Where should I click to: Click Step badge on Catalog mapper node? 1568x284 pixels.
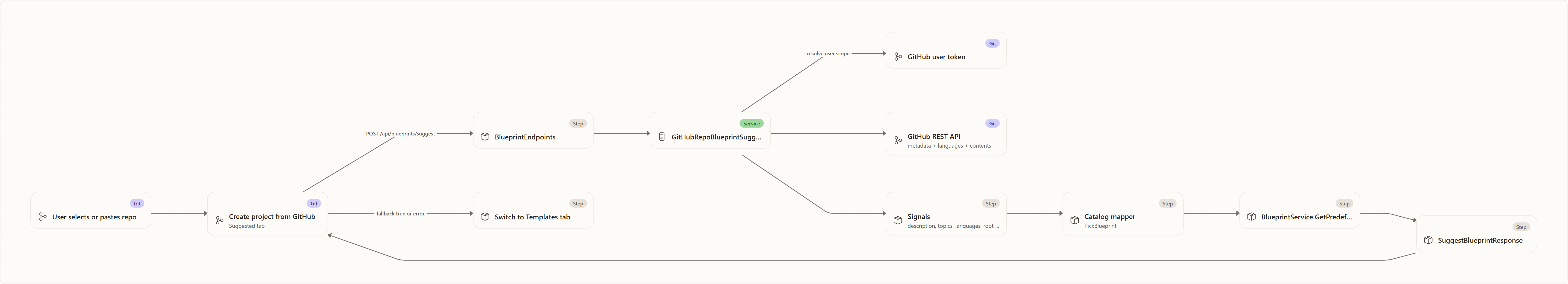pyautogui.click(x=1167, y=204)
